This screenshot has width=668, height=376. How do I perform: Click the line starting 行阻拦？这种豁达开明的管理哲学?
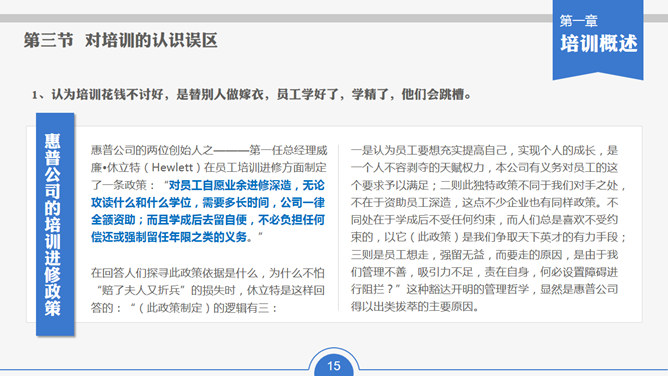tap(484, 290)
